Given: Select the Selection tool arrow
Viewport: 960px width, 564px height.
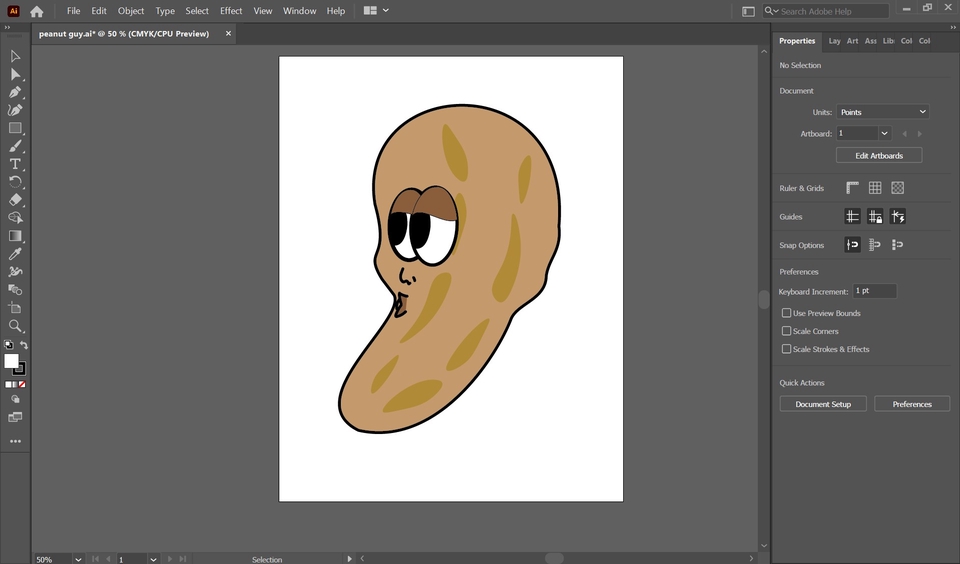Looking at the screenshot, I should (15, 56).
